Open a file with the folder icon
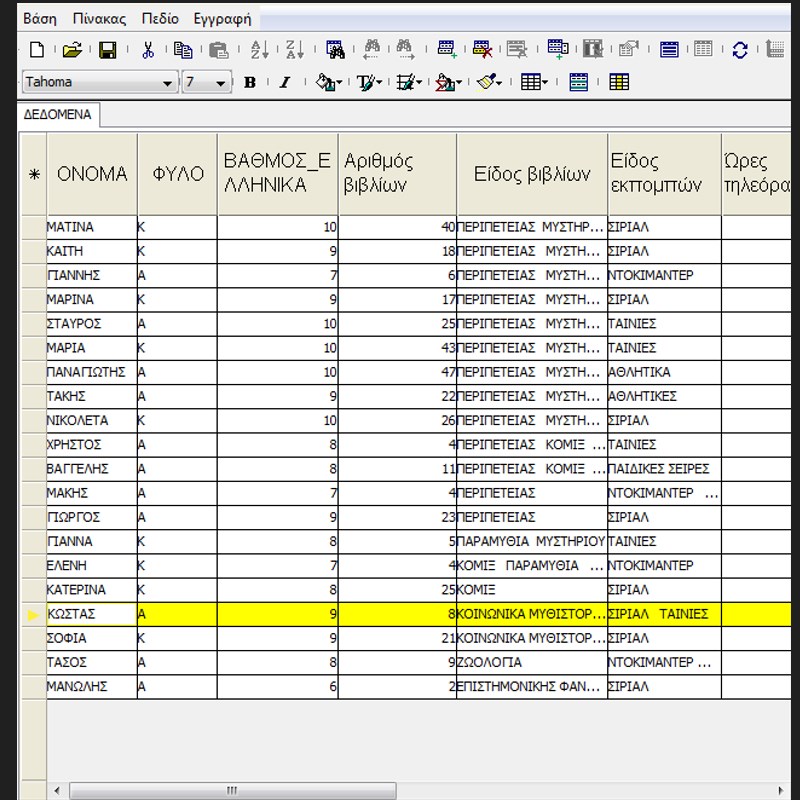The image size is (800, 800). (72, 50)
